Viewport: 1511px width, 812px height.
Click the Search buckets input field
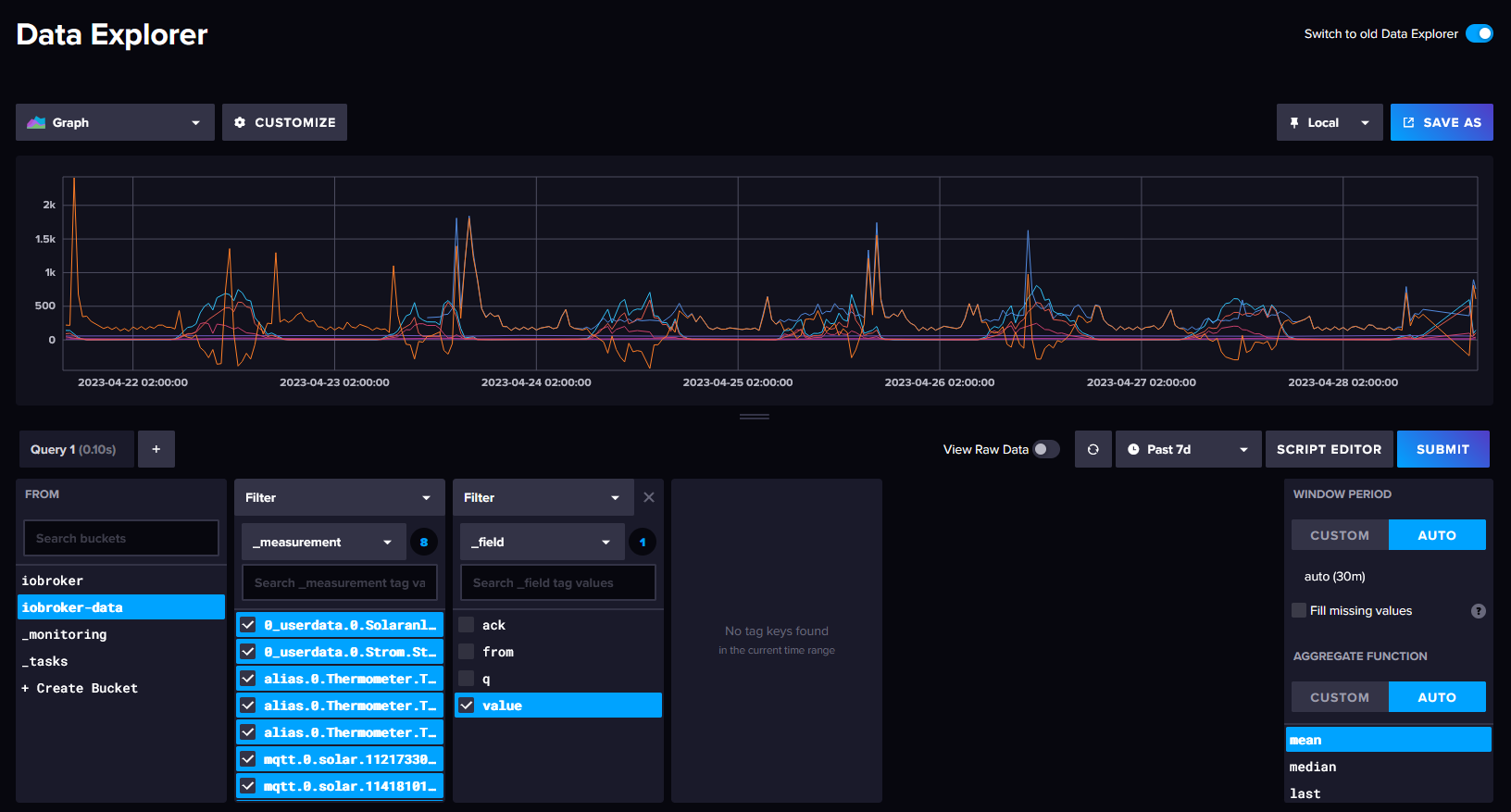click(x=121, y=538)
